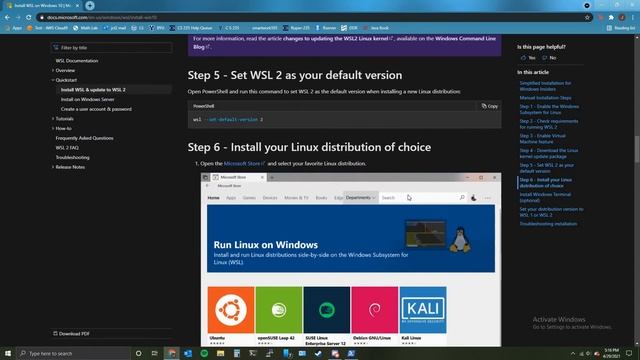Open Create a user account & password
640x360 pixels.
[x=96, y=109]
